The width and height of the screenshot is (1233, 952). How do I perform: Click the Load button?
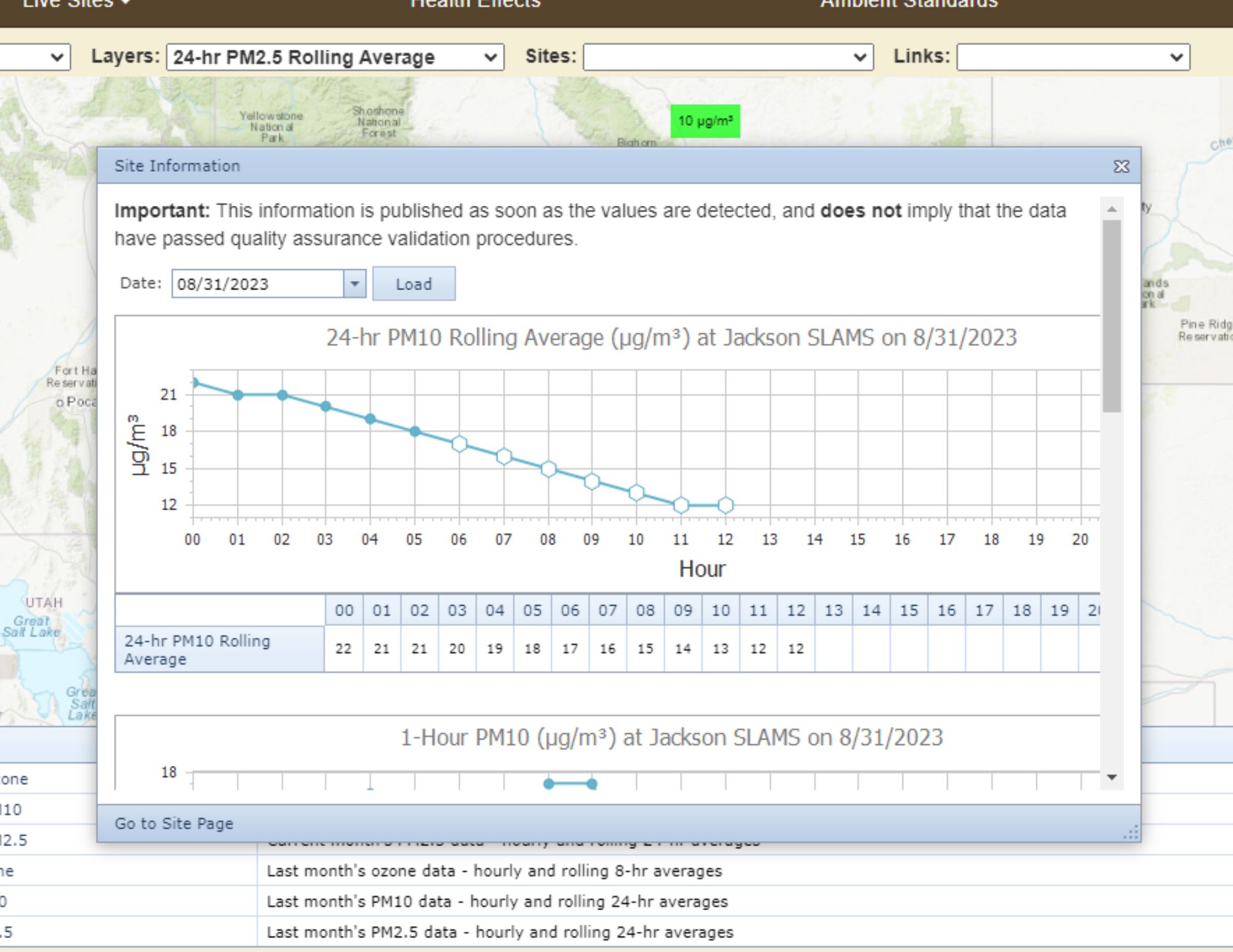[414, 284]
